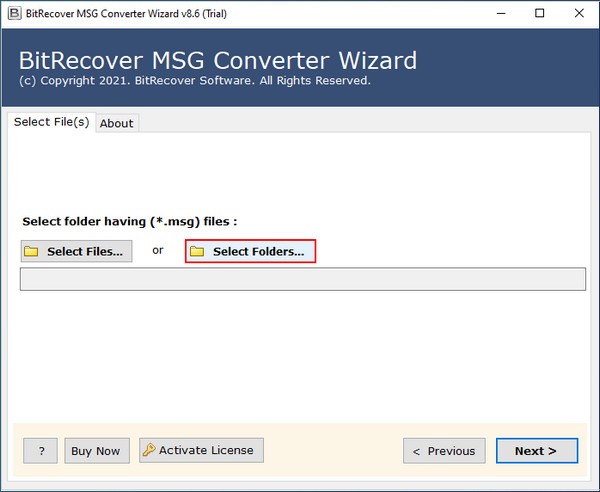
Task: Click the BitRecover MSG Converter Wizard heading
Action: click(218, 60)
